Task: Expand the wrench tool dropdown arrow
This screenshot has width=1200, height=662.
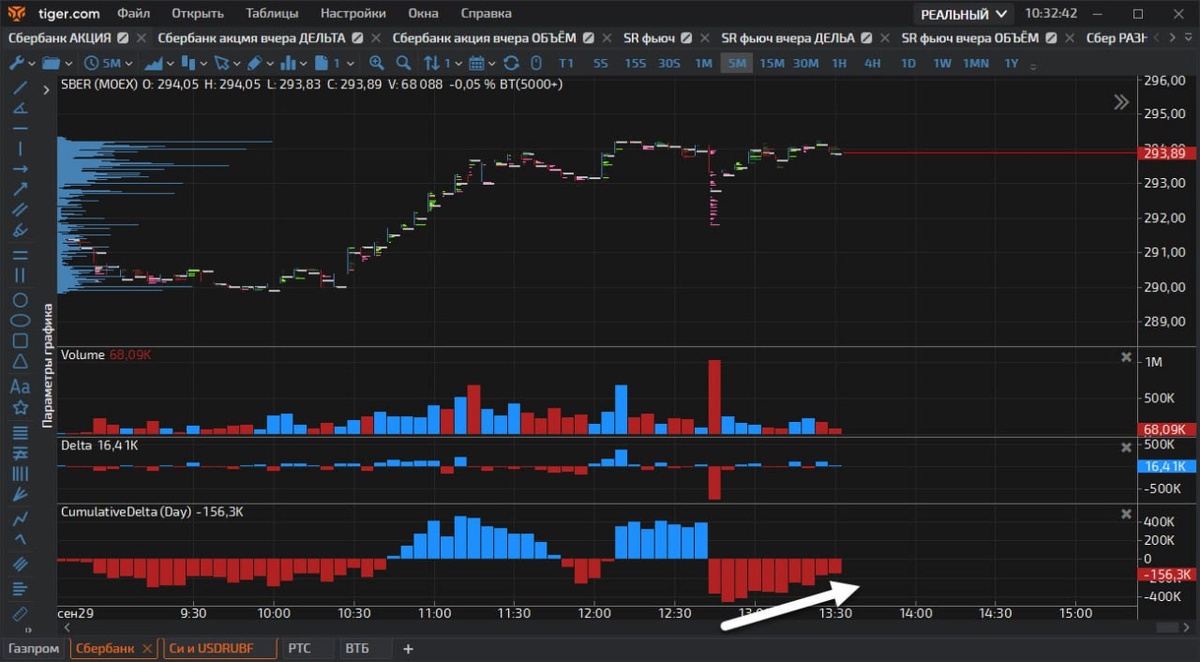Action: [x=32, y=64]
